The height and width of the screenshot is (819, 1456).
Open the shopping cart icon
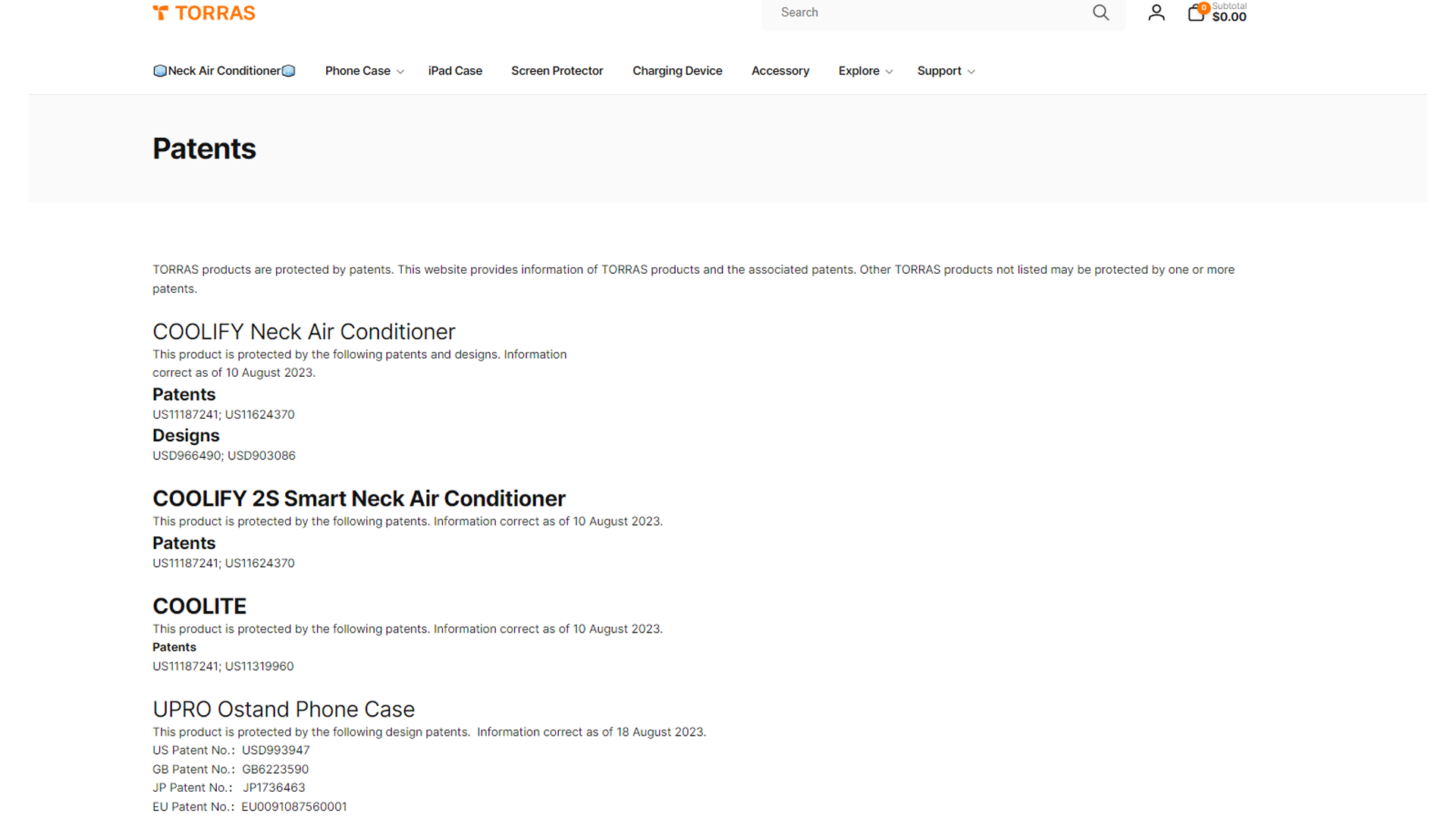[x=1197, y=12]
